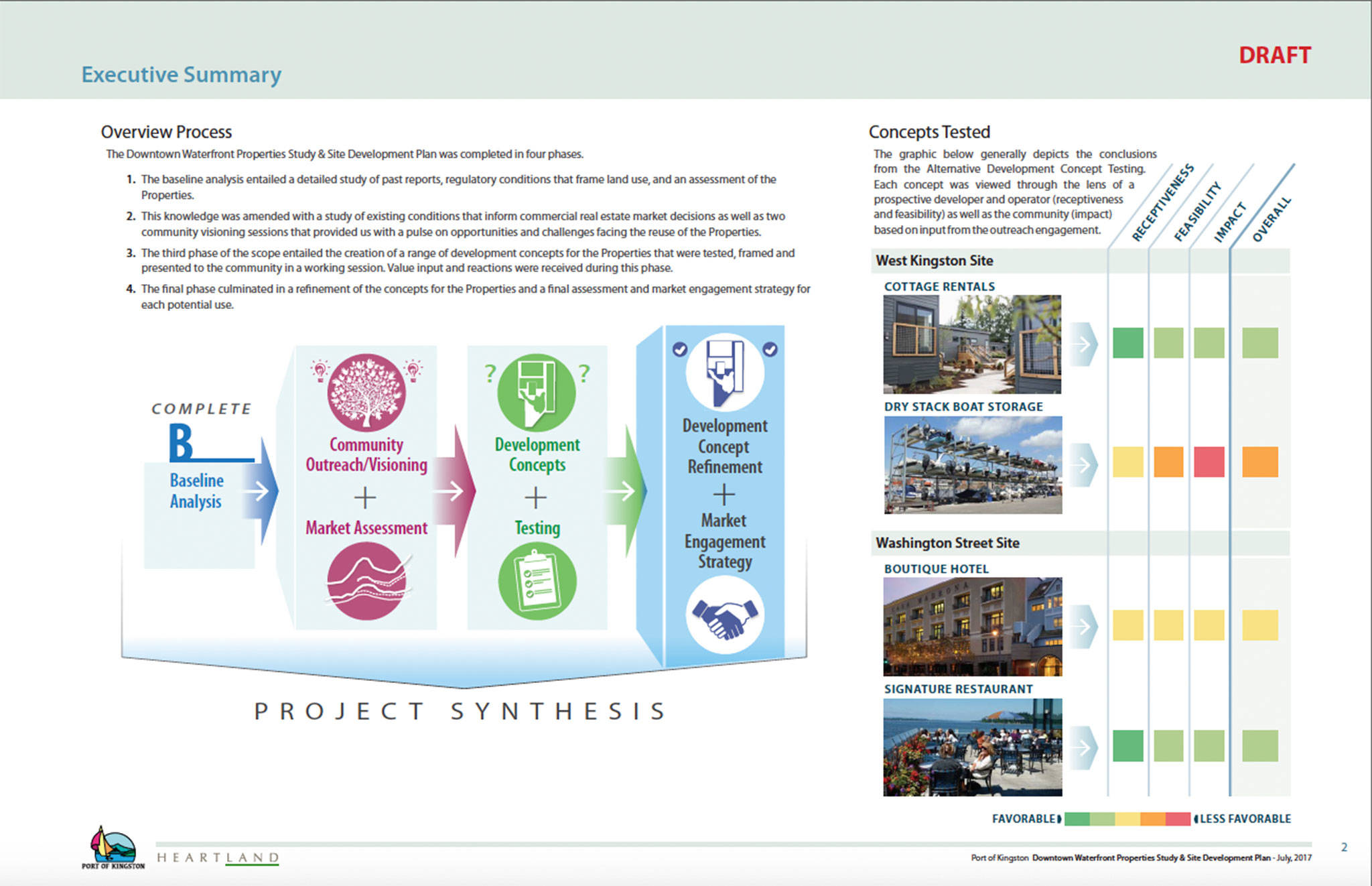Click the blue Development Concept Refinement site icon
Screen dimensions: 1372x886
click(725, 373)
